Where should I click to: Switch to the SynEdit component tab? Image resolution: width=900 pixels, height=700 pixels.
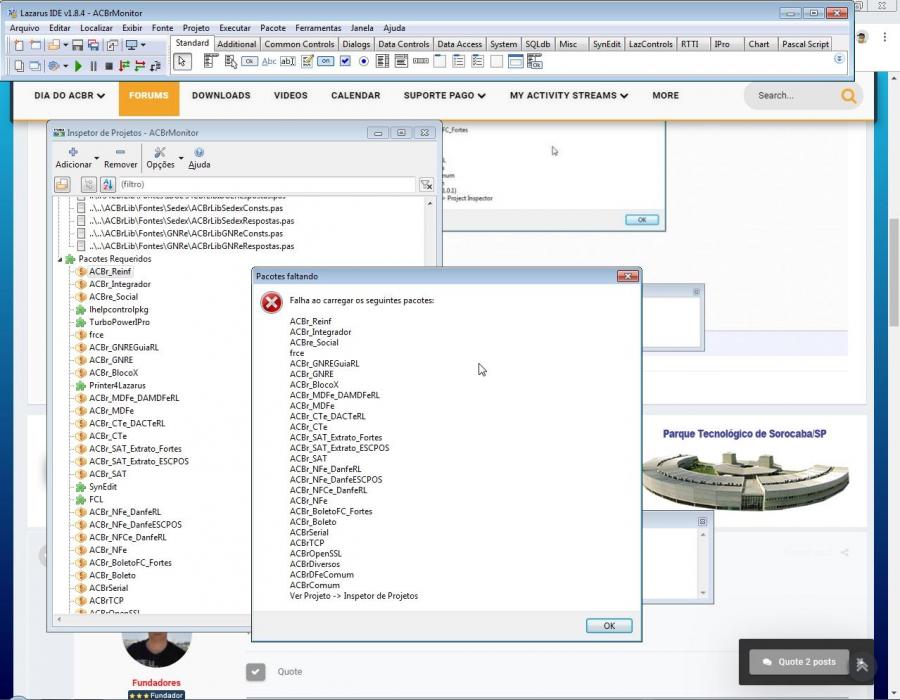[x=607, y=44]
